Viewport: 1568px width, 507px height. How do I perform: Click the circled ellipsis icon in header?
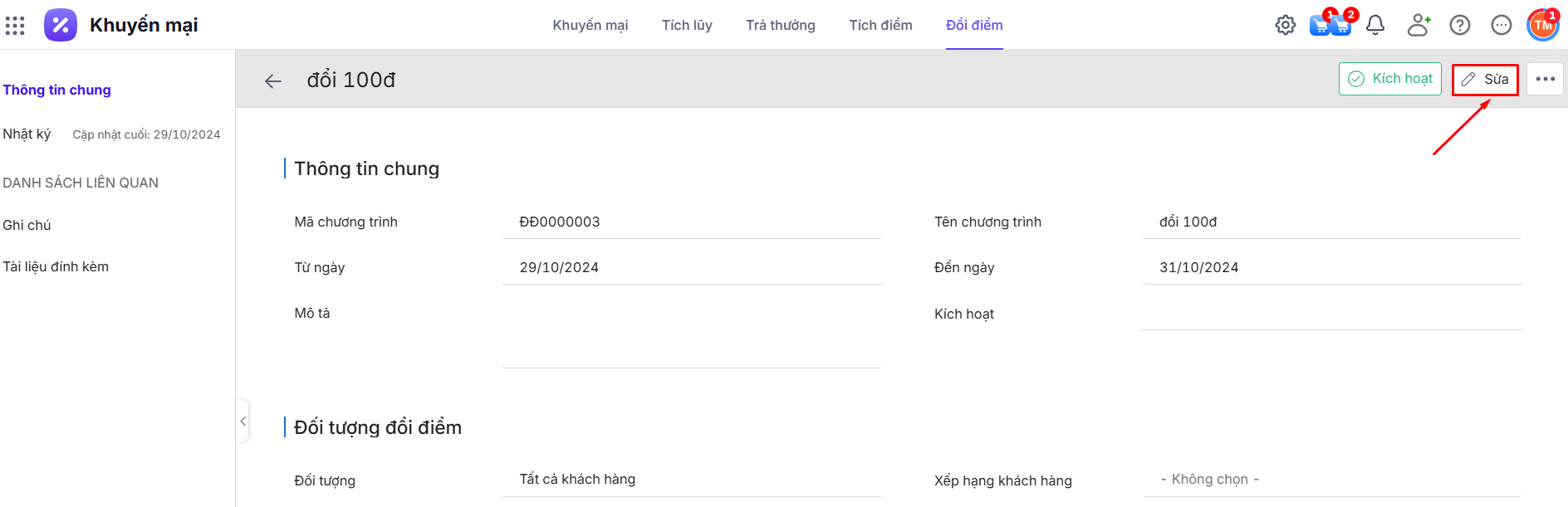pos(1501,25)
